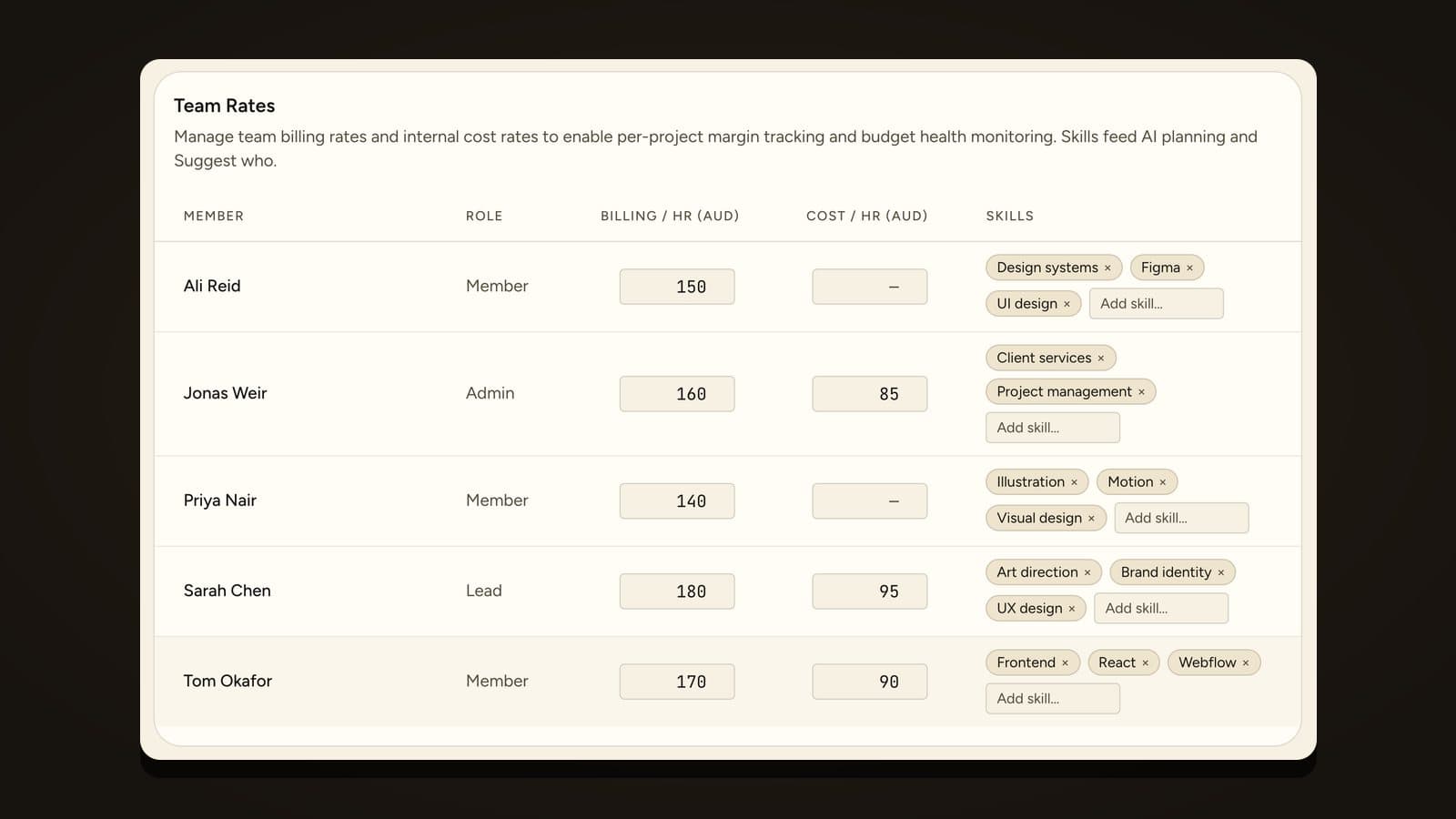This screenshot has height=819, width=1456.
Task: Remove the Art direction skill tag
Action: pos(1087,572)
